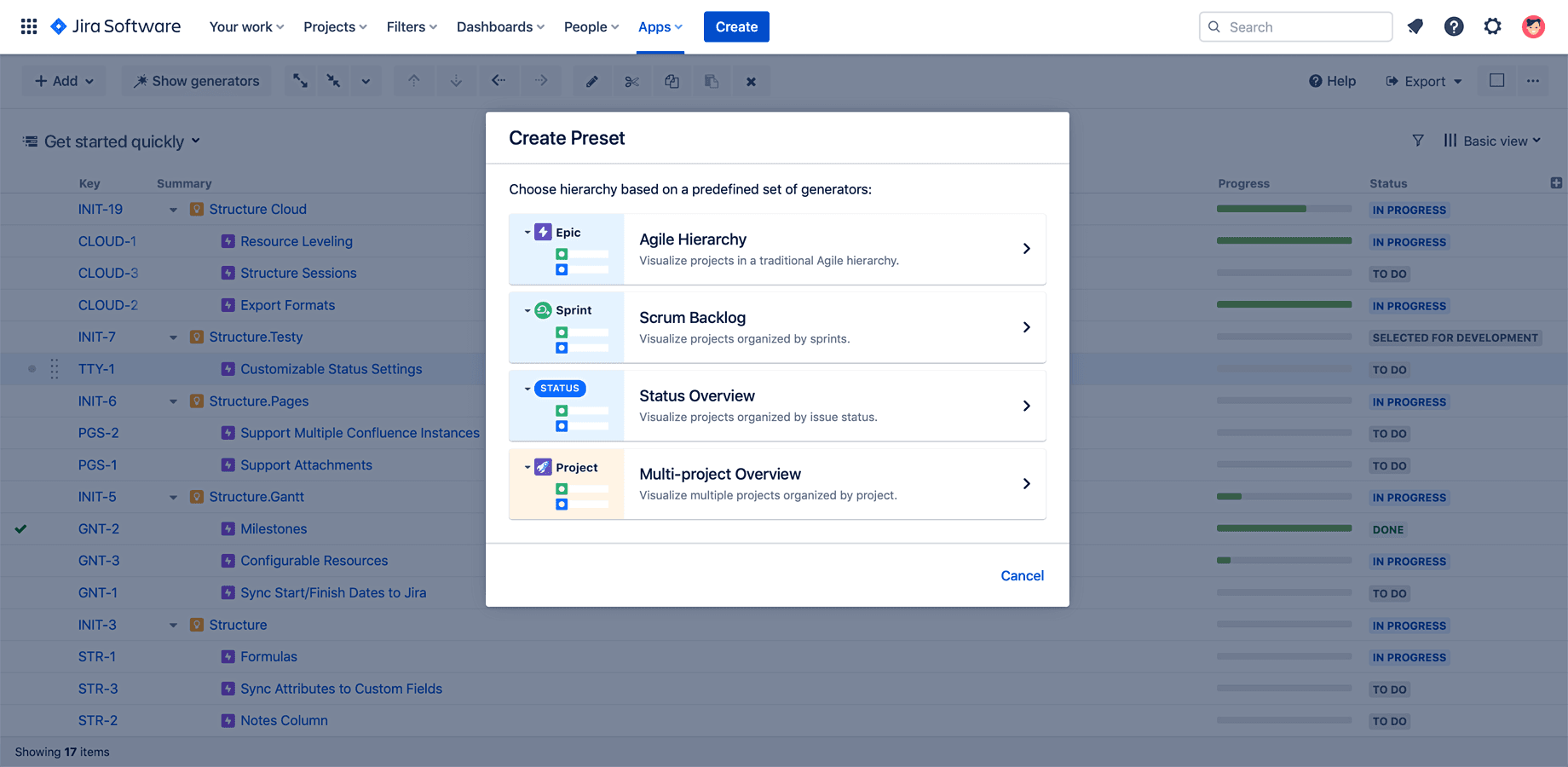Click the Status column header
The image size is (1568, 767).
tap(1388, 183)
